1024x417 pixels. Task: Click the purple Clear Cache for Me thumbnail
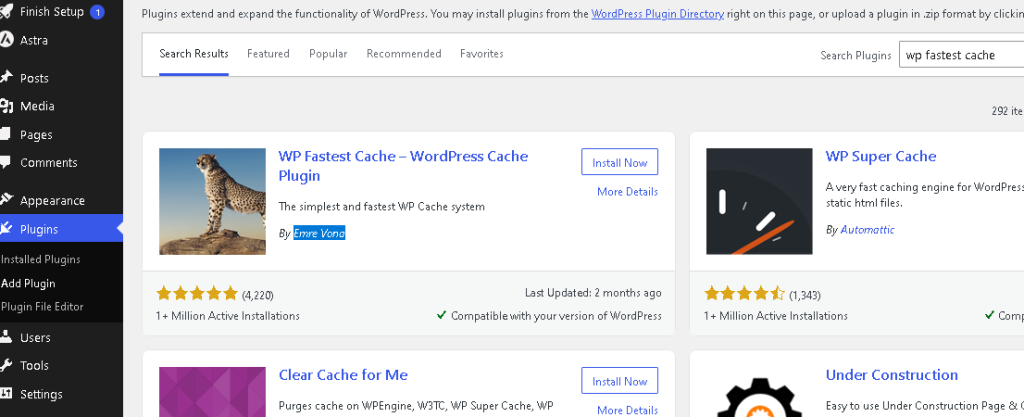(x=212, y=392)
